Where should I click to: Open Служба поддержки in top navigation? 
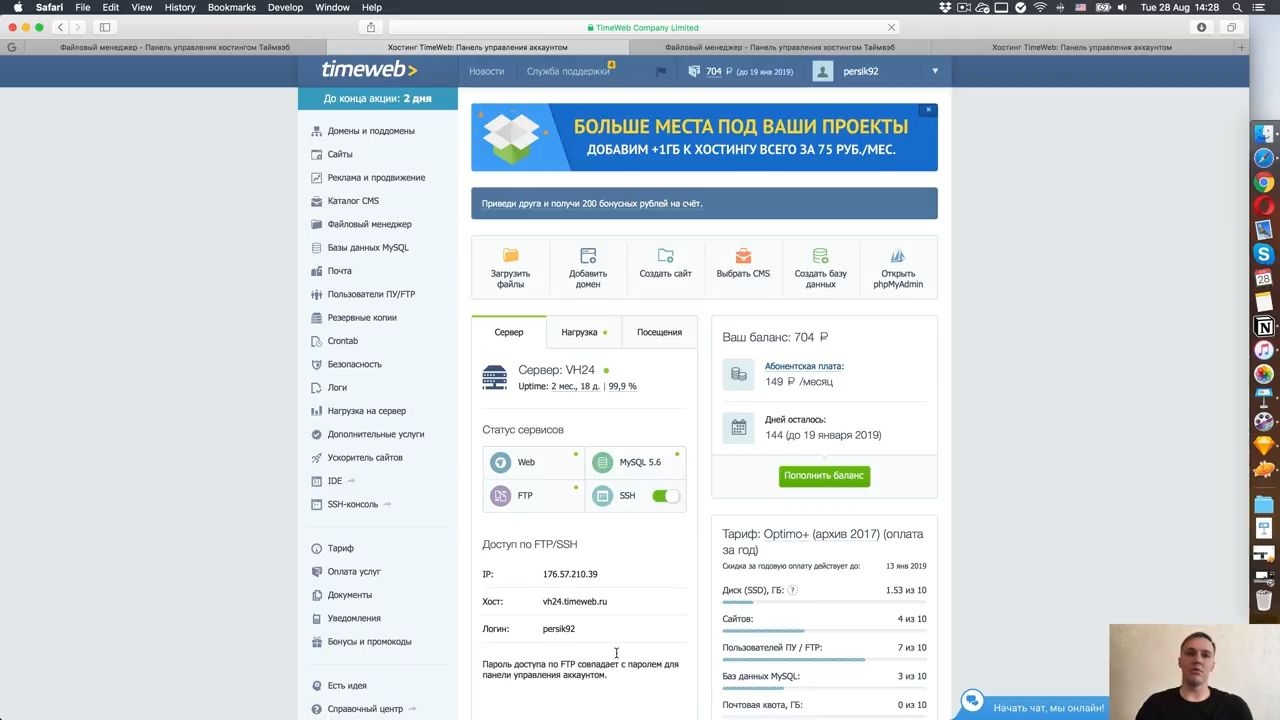click(568, 71)
